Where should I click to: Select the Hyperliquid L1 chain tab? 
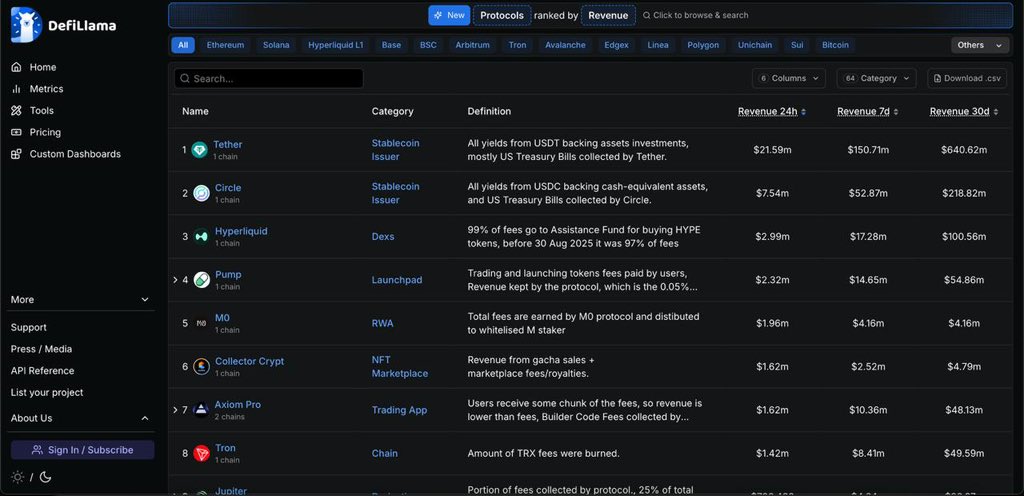tap(336, 45)
